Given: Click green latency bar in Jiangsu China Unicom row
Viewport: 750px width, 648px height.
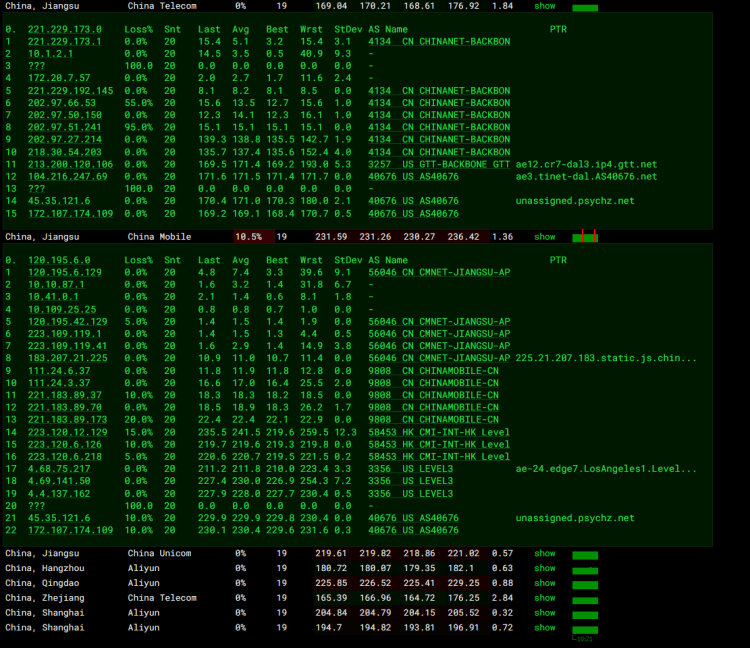Looking at the screenshot, I should tap(585, 554).
